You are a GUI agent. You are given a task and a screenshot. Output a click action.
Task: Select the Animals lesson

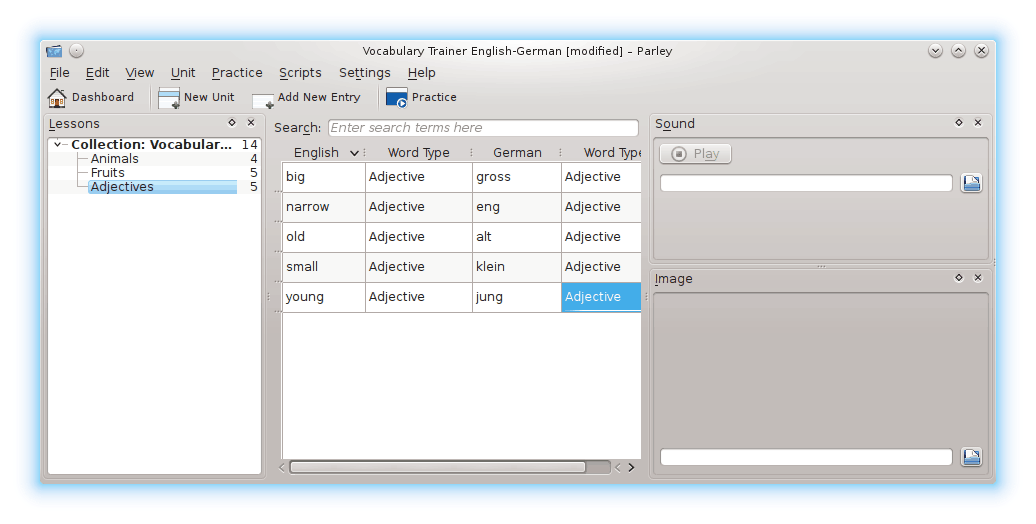pyautogui.click(x=114, y=159)
